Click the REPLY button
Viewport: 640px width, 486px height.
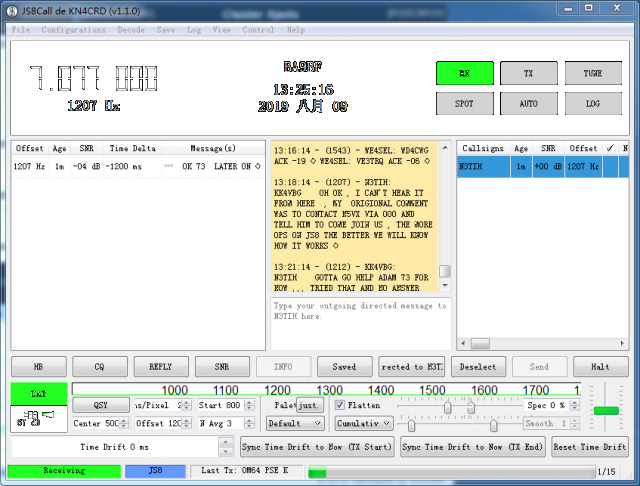161,366
